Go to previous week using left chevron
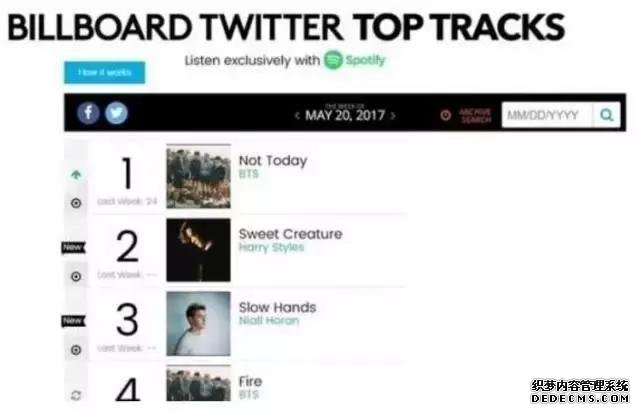 pos(296,116)
